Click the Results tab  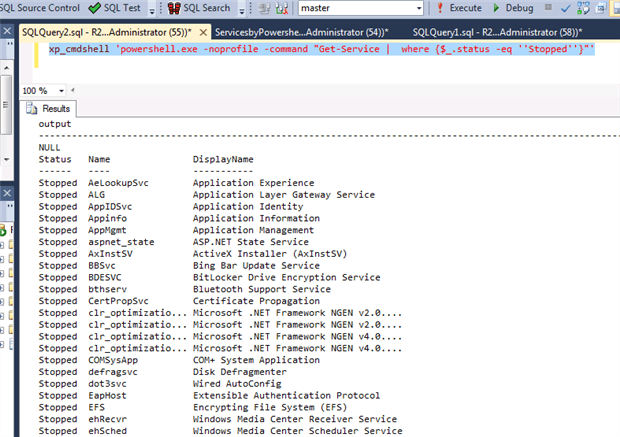pos(49,109)
